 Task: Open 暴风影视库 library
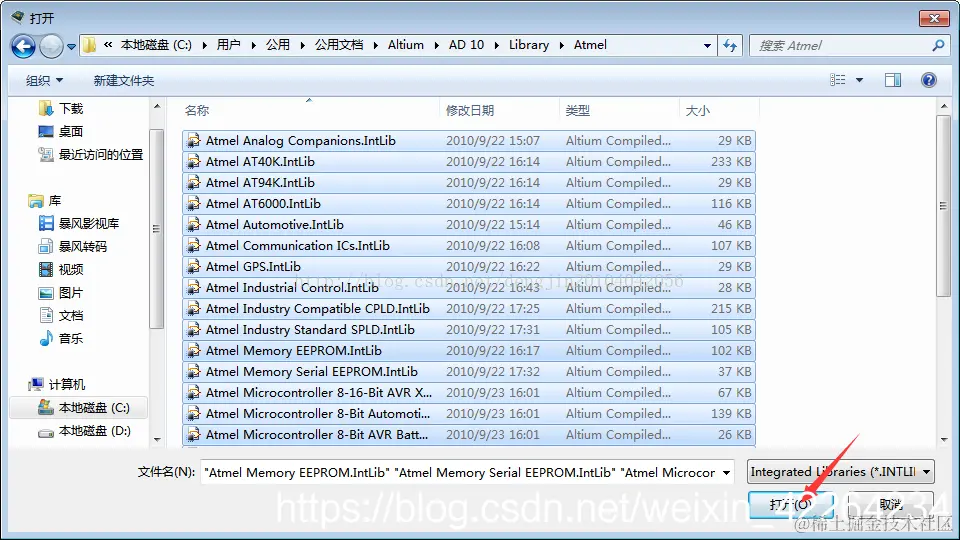79,223
